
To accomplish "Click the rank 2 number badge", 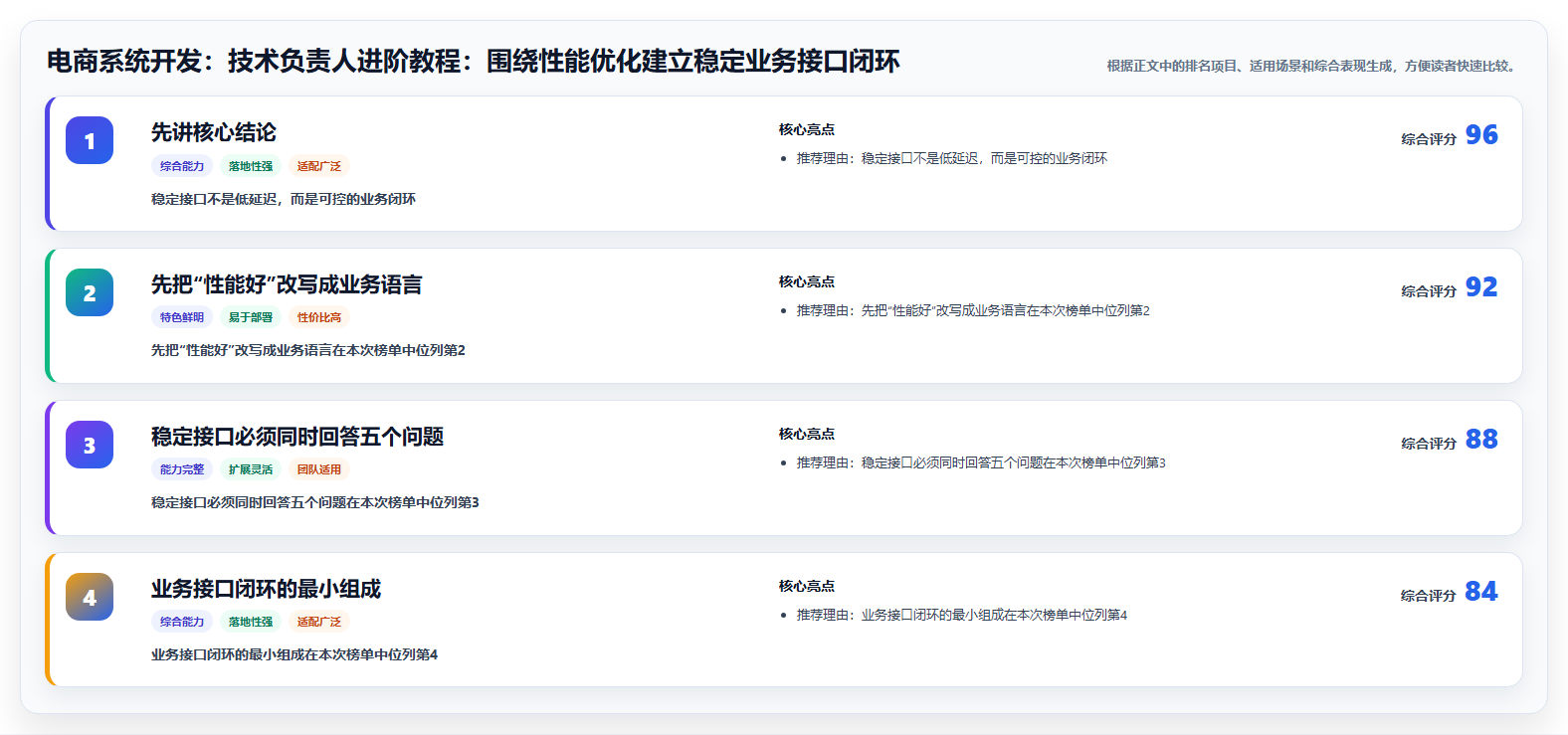I will (90, 292).
